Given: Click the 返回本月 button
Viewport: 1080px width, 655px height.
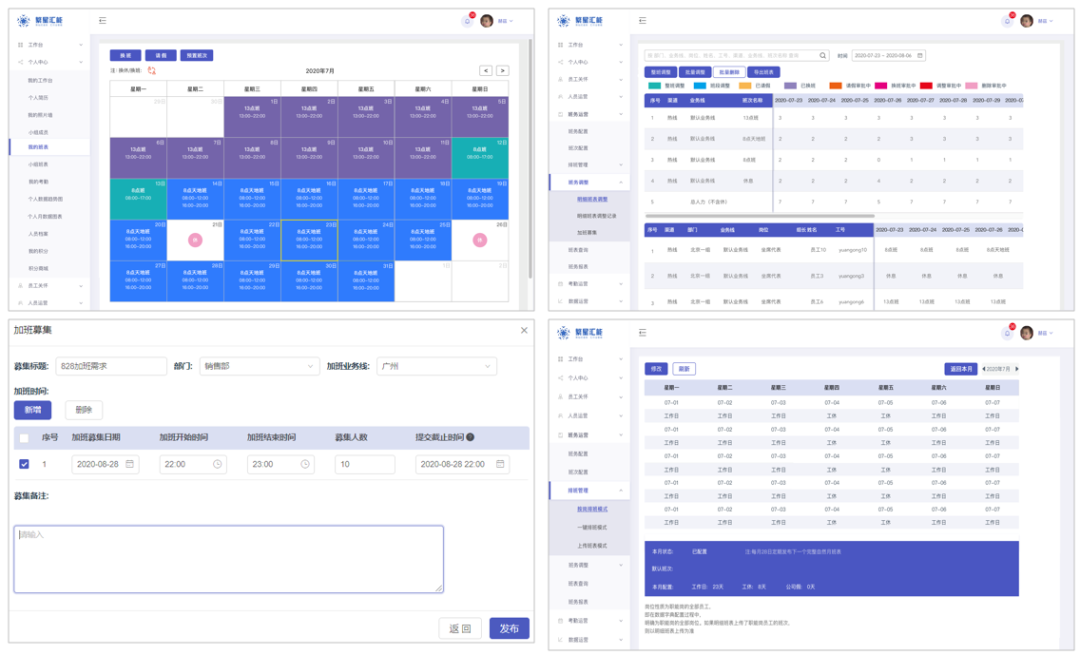Looking at the screenshot, I should click(x=960, y=368).
